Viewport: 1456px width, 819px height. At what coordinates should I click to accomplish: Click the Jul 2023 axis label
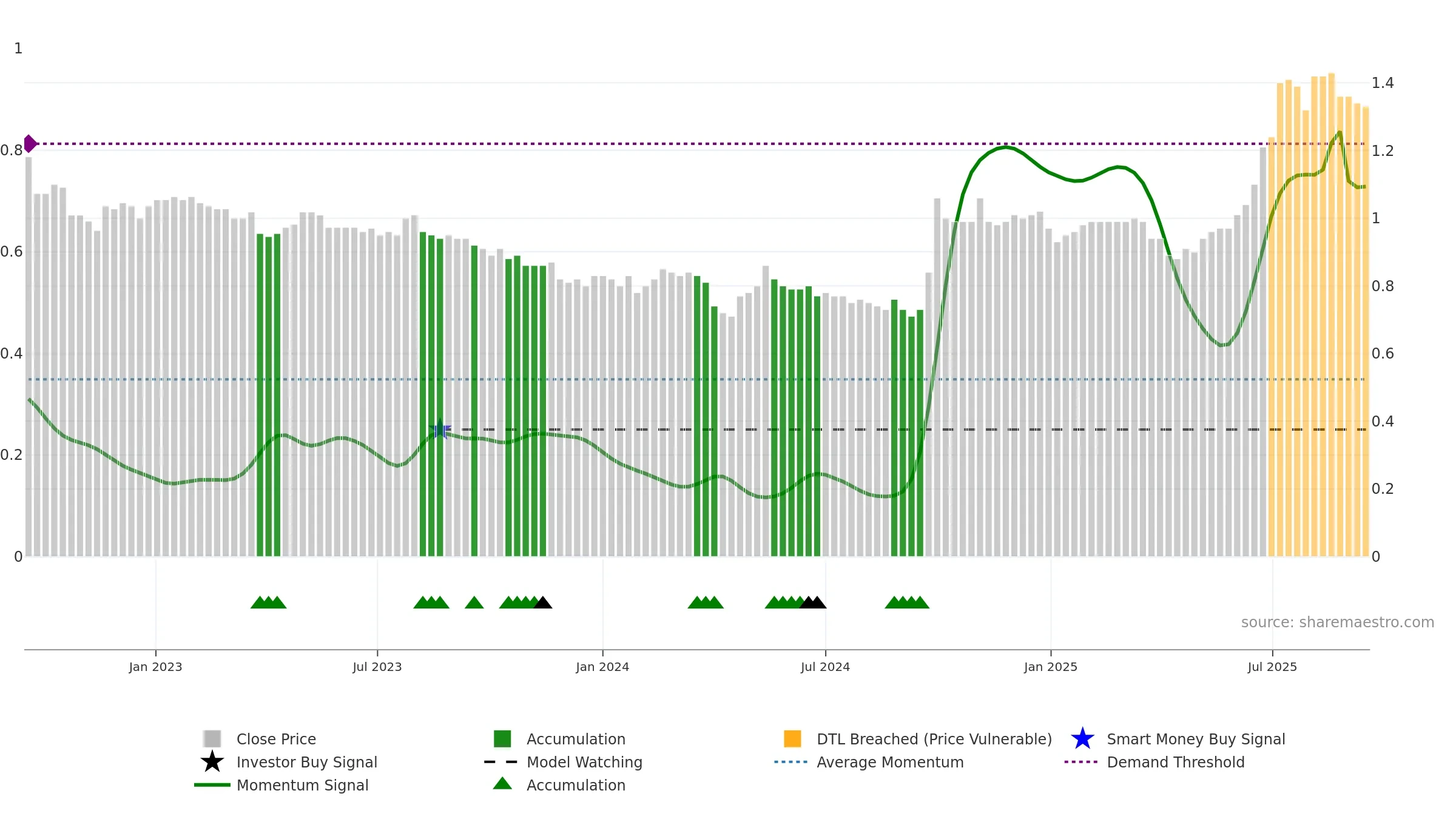point(377,667)
